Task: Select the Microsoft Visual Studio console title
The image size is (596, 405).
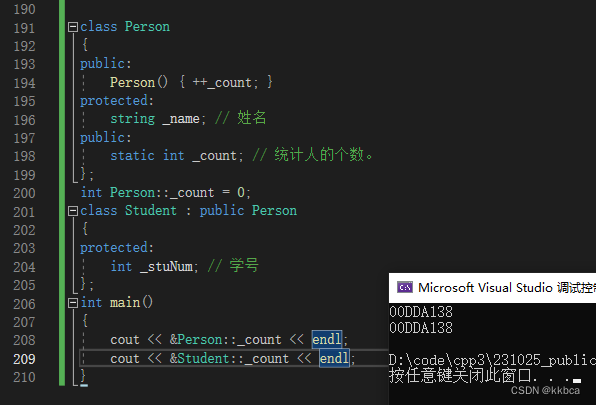Action: pos(507,288)
